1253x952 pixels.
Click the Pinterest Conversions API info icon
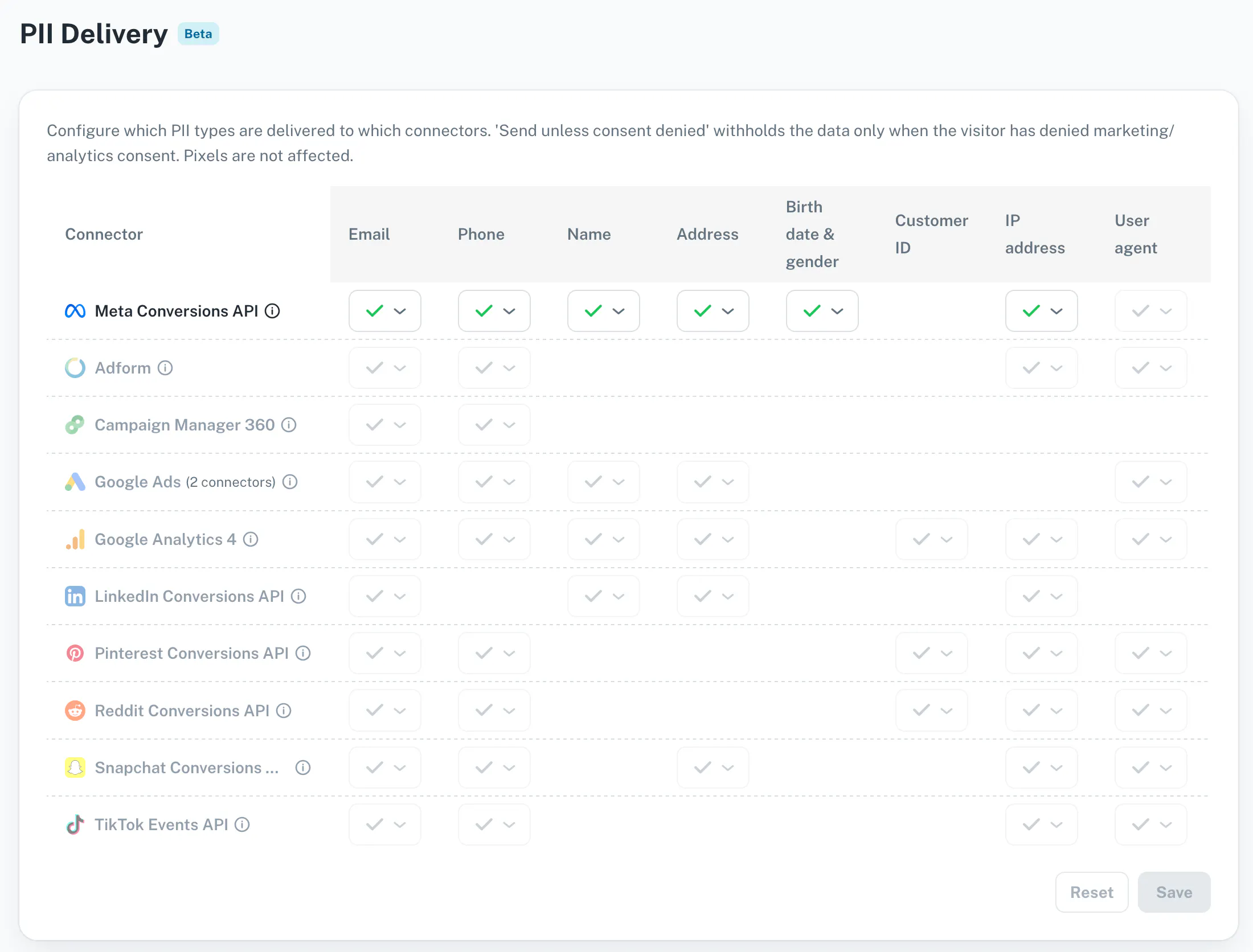coord(303,653)
